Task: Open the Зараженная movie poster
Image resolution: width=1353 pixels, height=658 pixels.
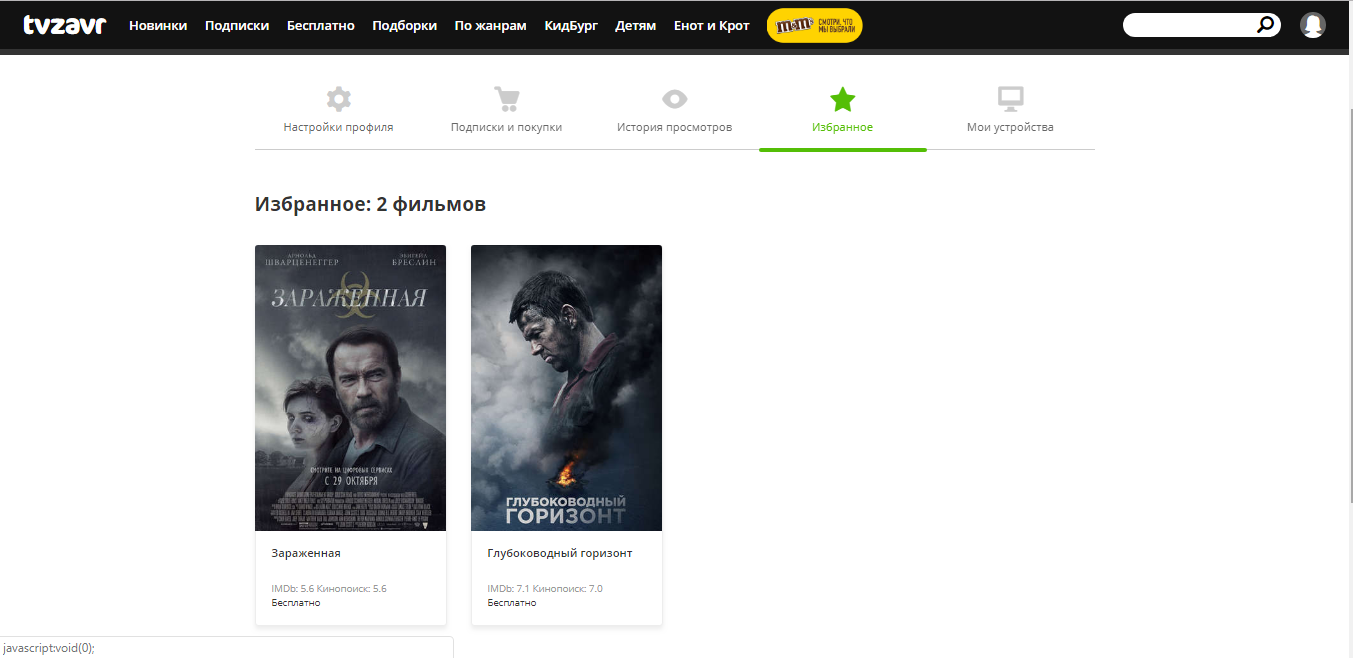Action: [x=350, y=388]
